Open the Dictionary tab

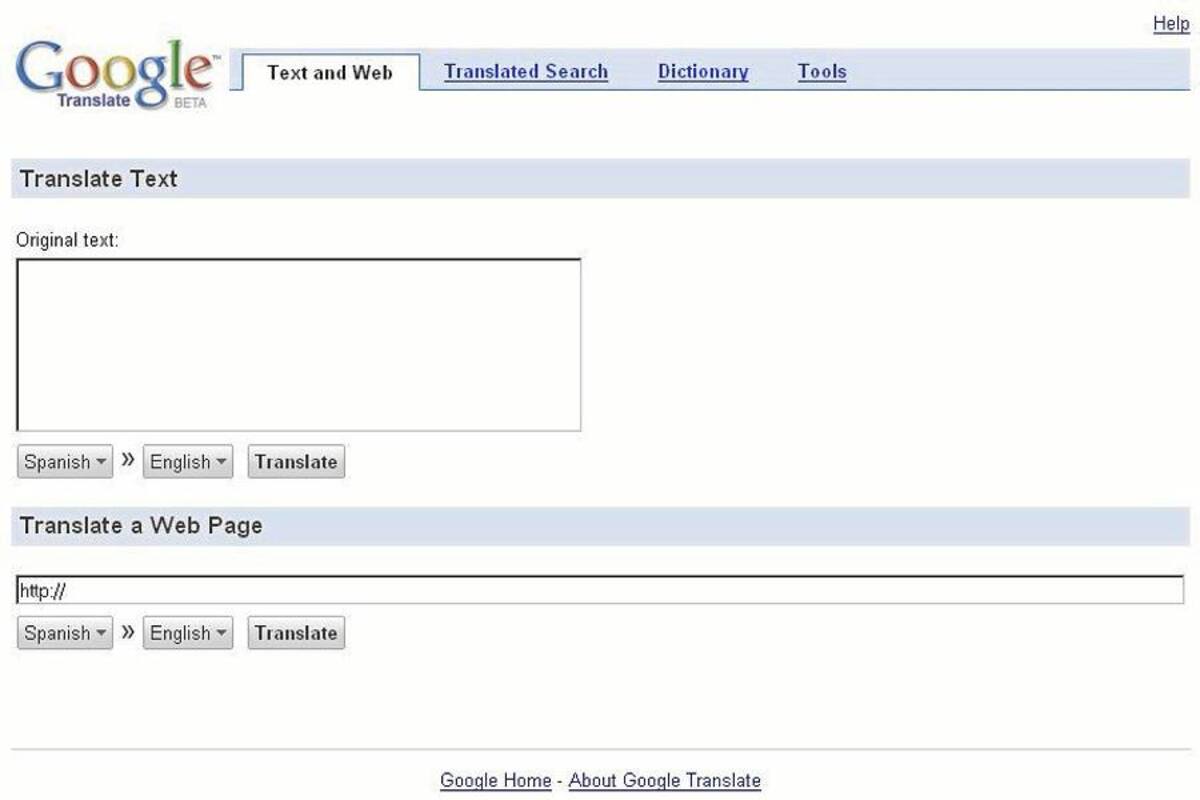(x=703, y=72)
